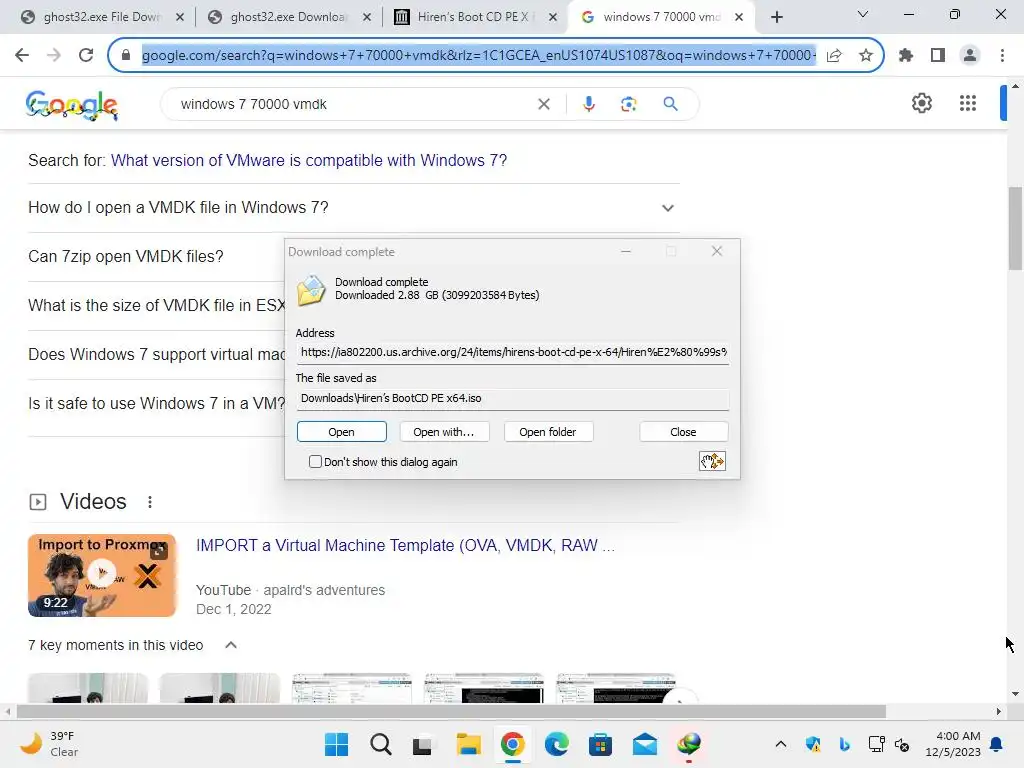Open clock and date 4:00 AM

[953, 744]
